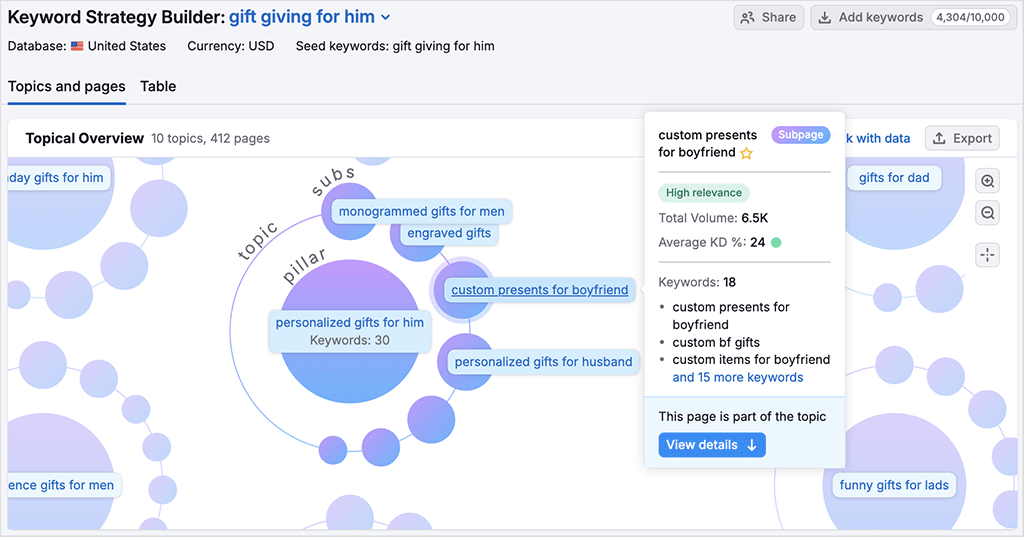Click the custom bf gifts keyword
This screenshot has height=537, width=1024.
[716, 342]
